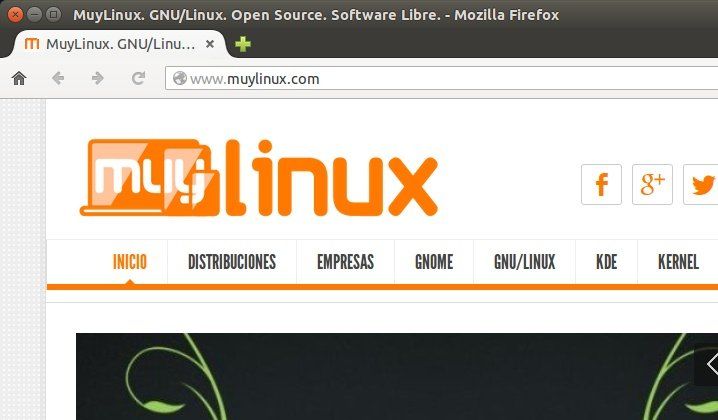Screen dimensions: 718x420
Task: Go forward with the right arrow
Action: point(98,78)
